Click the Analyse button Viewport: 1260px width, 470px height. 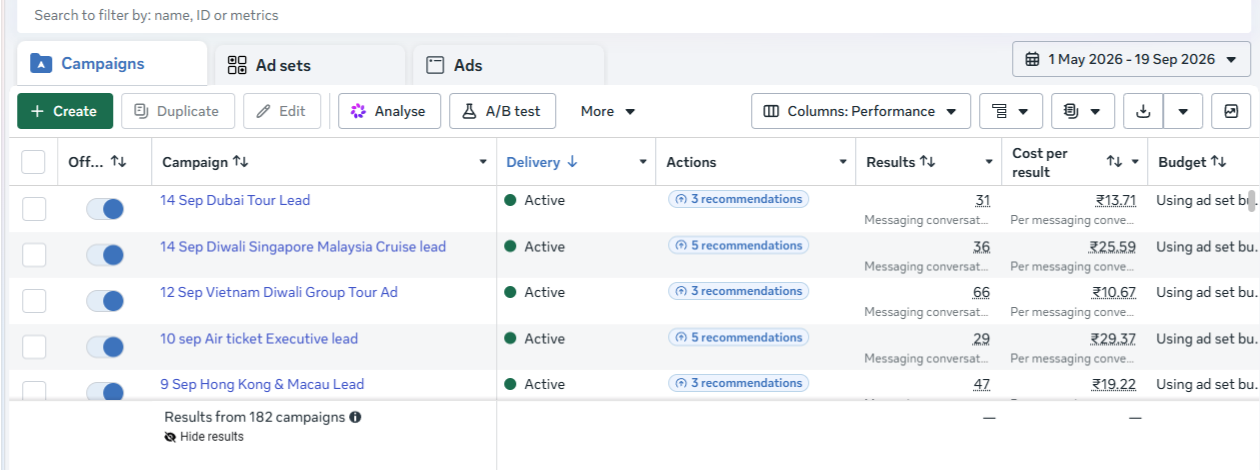pyautogui.click(x=389, y=111)
